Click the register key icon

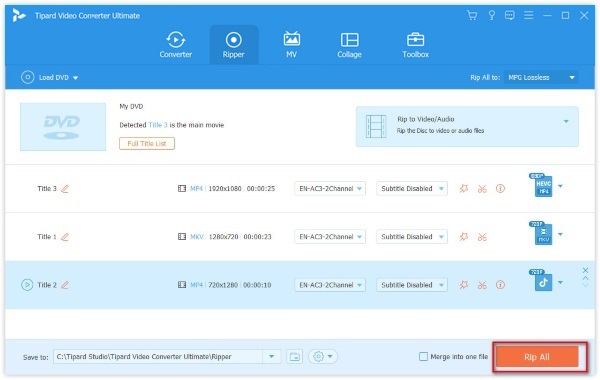pos(491,15)
